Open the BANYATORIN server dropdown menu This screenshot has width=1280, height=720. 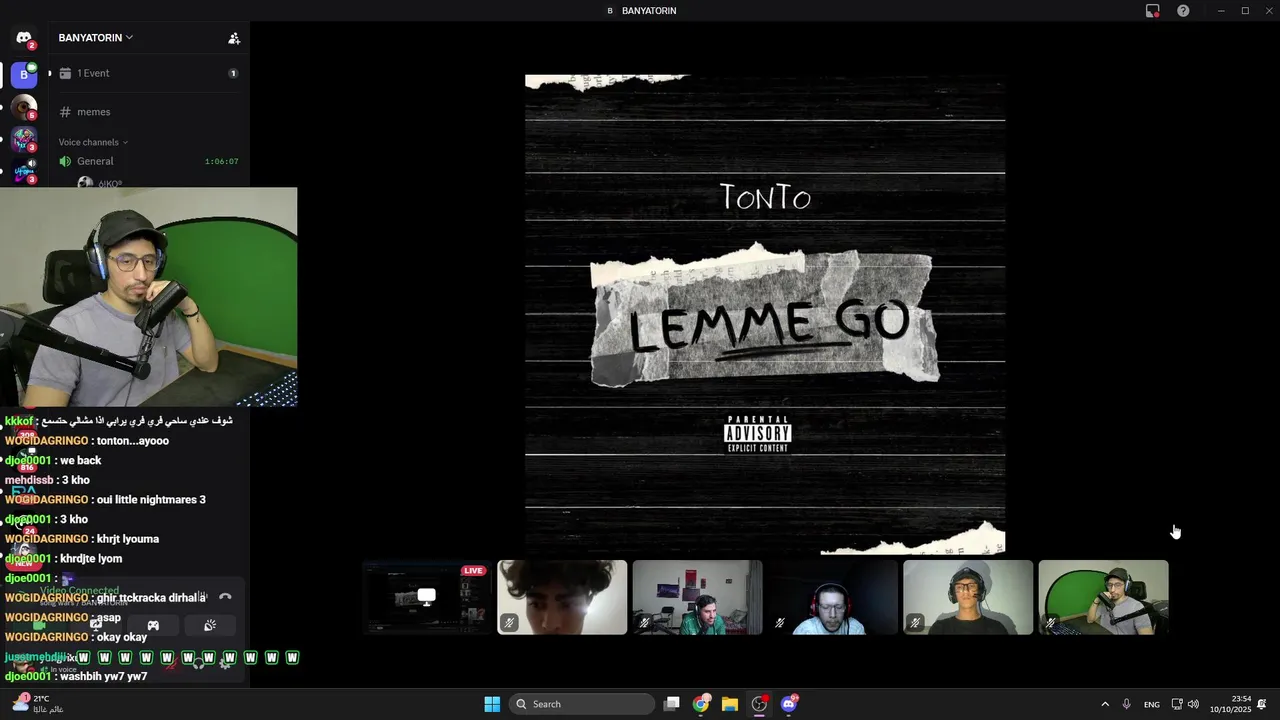click(x=96, y=38)
